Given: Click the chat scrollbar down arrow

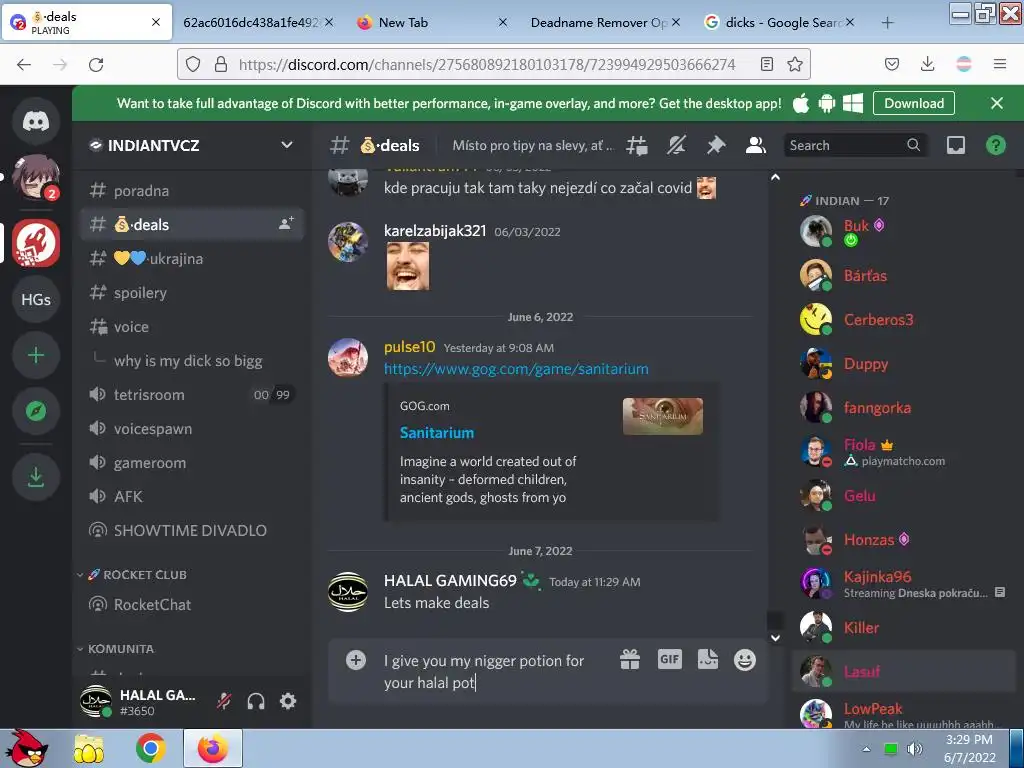Looking at the screenshot, I should [x=775, y=638].
